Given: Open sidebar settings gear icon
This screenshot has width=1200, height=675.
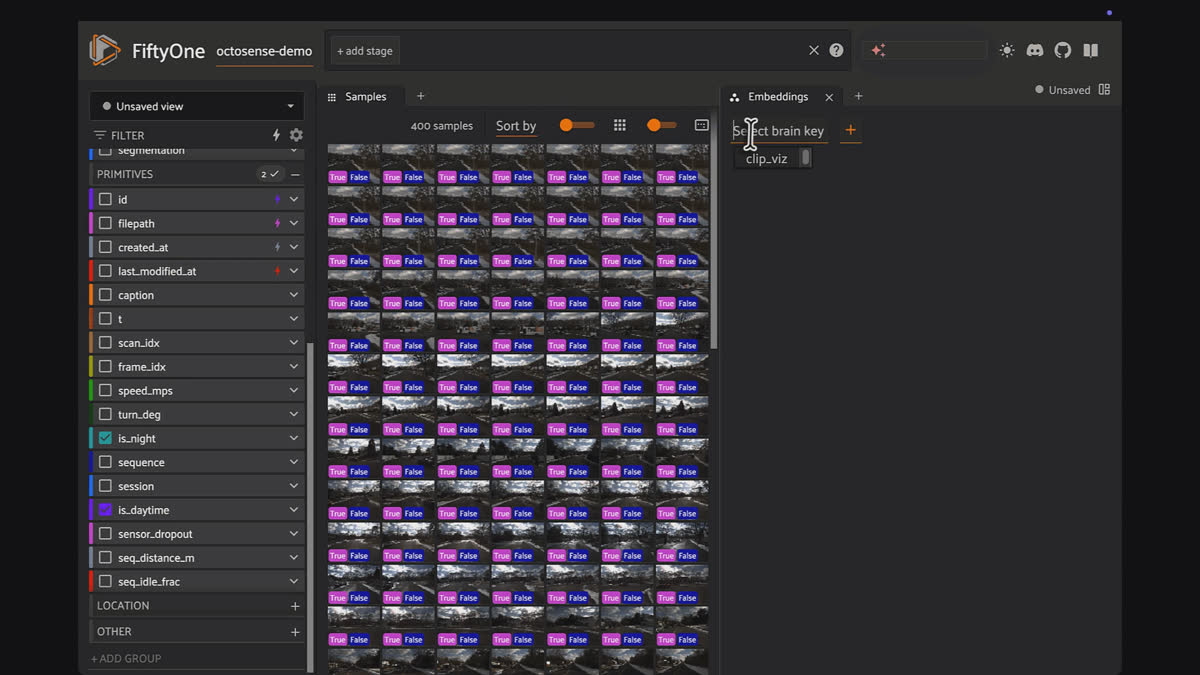Looking at the screenshot, I should coord(296,135).
